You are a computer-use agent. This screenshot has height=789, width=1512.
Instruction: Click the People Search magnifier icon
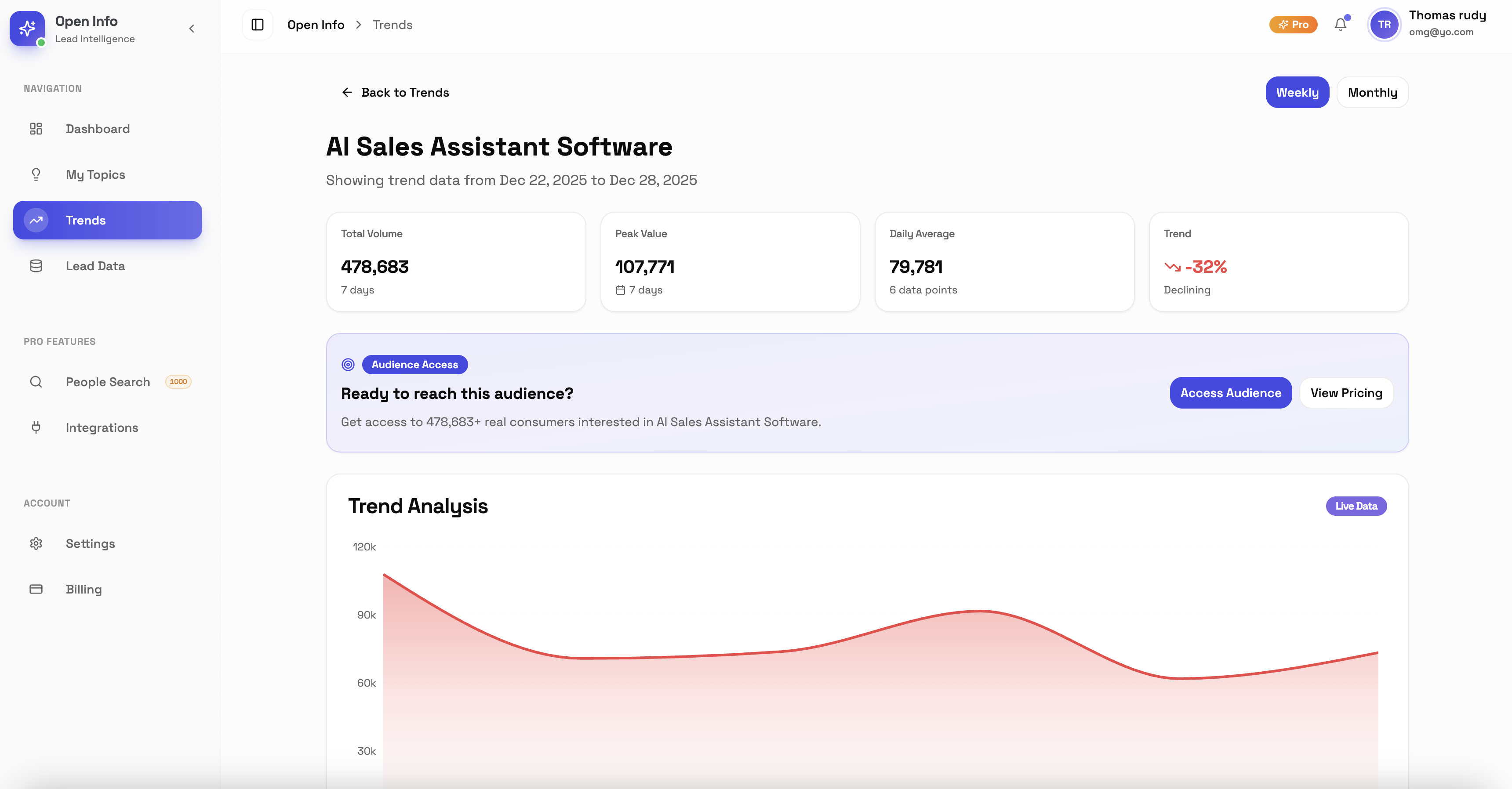tap(36, 382)
